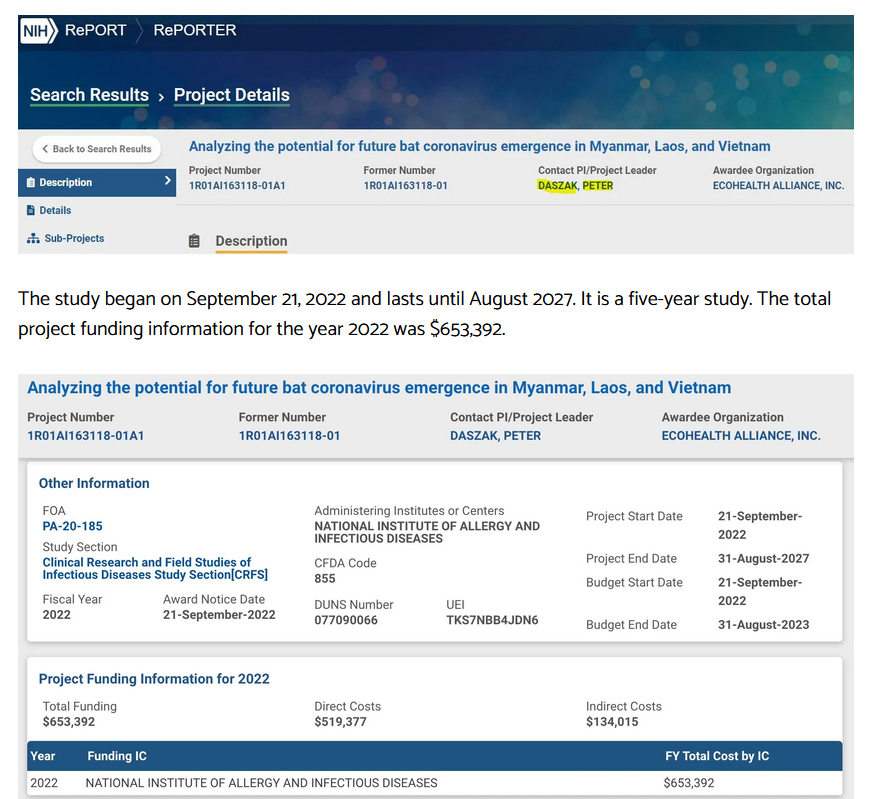Select the Description item in the sidebar
This screenshot has height=799, width=894.
tap(97, 182)
